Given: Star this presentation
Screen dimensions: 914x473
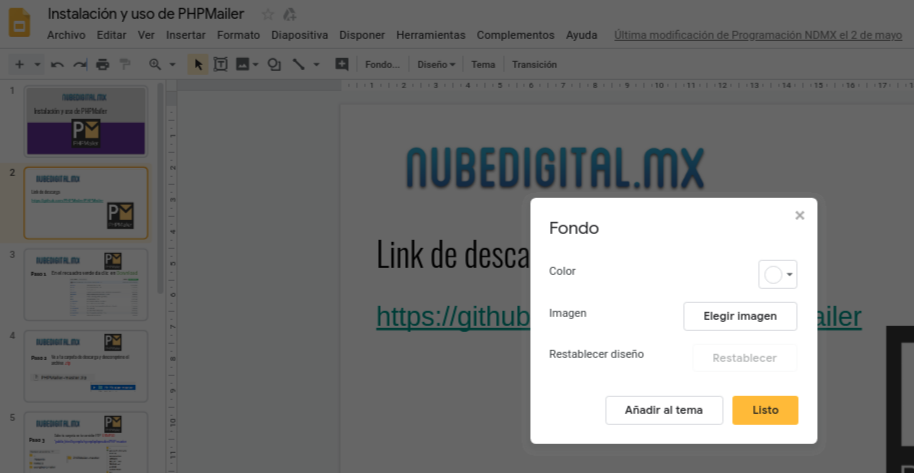Looking at the screenshot, I should [267, 14].
